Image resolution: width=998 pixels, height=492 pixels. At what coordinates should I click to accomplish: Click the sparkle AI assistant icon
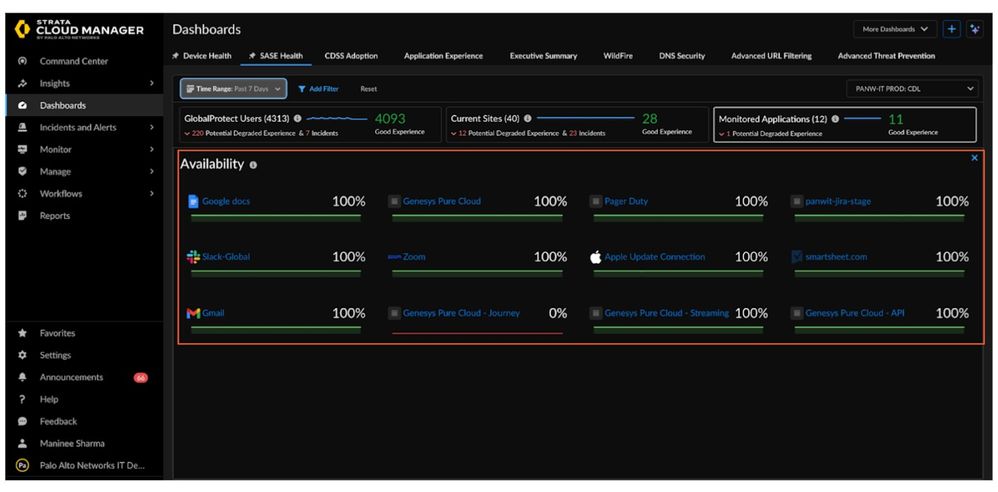(974, 29)
